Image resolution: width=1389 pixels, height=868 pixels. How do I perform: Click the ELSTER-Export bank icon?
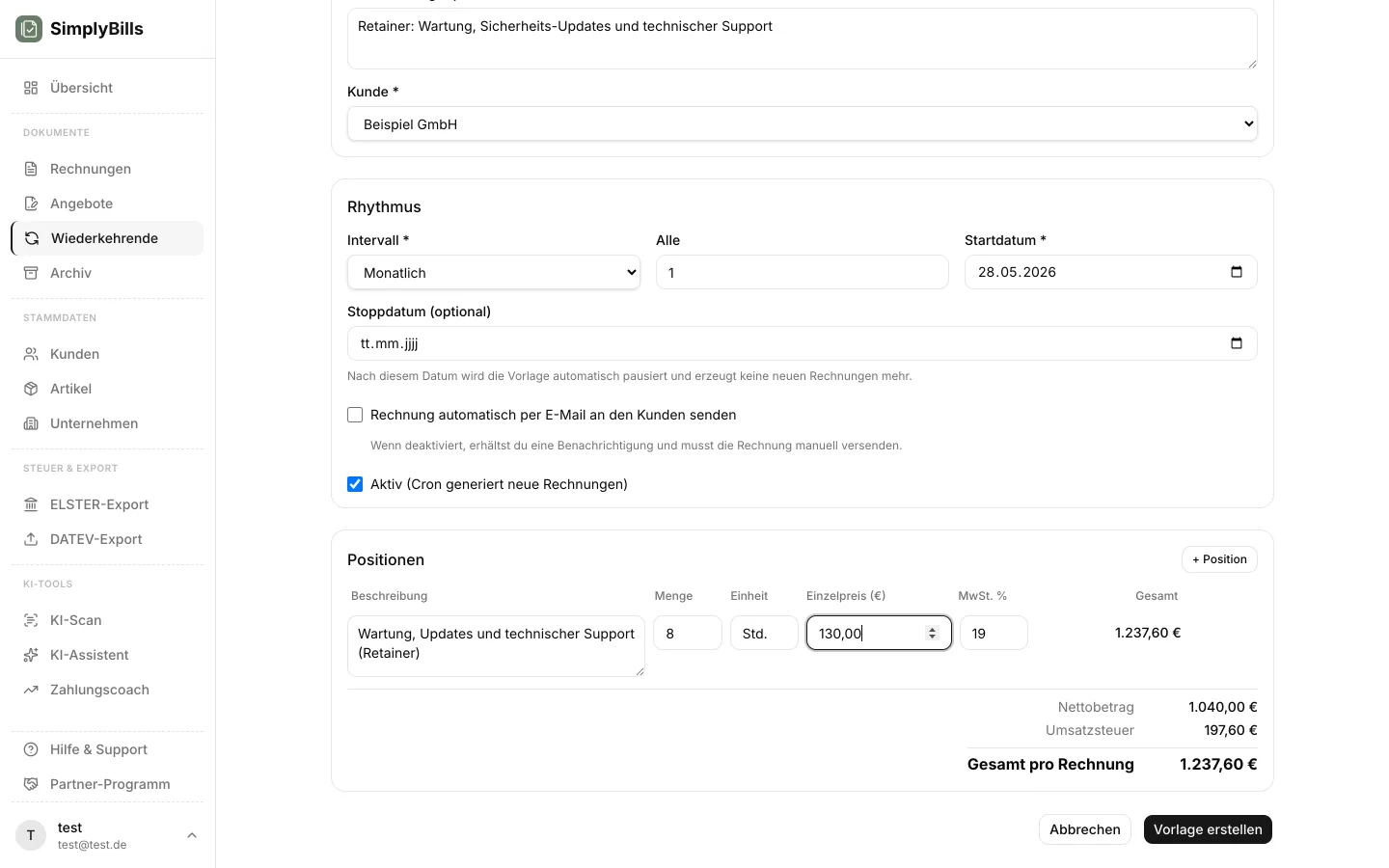coord(31,504)
